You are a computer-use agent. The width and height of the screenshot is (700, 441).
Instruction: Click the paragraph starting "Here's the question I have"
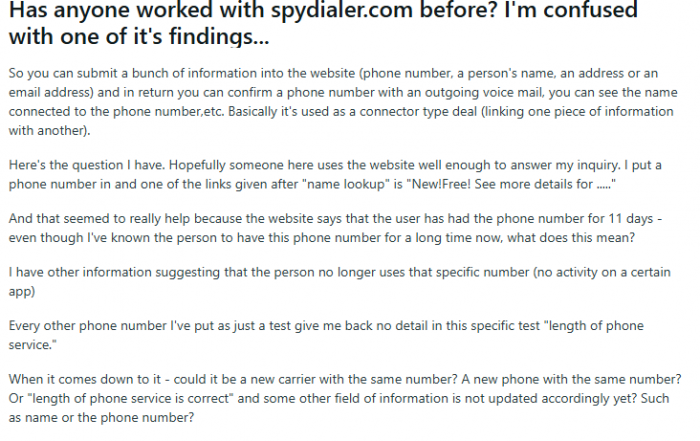coord(335,175)
